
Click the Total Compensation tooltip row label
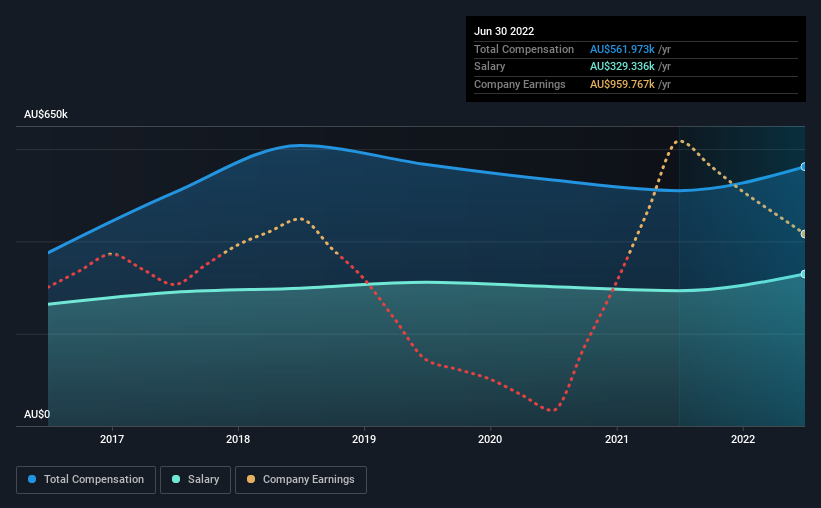tap(524, 49)
